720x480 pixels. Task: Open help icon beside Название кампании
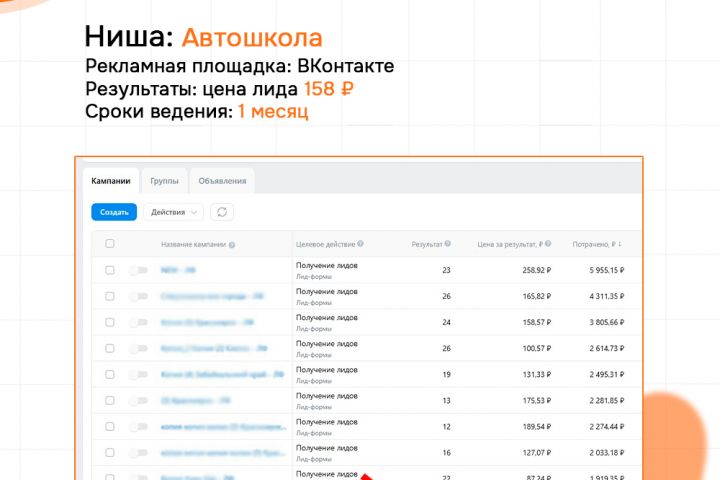(x=232, y=245)
